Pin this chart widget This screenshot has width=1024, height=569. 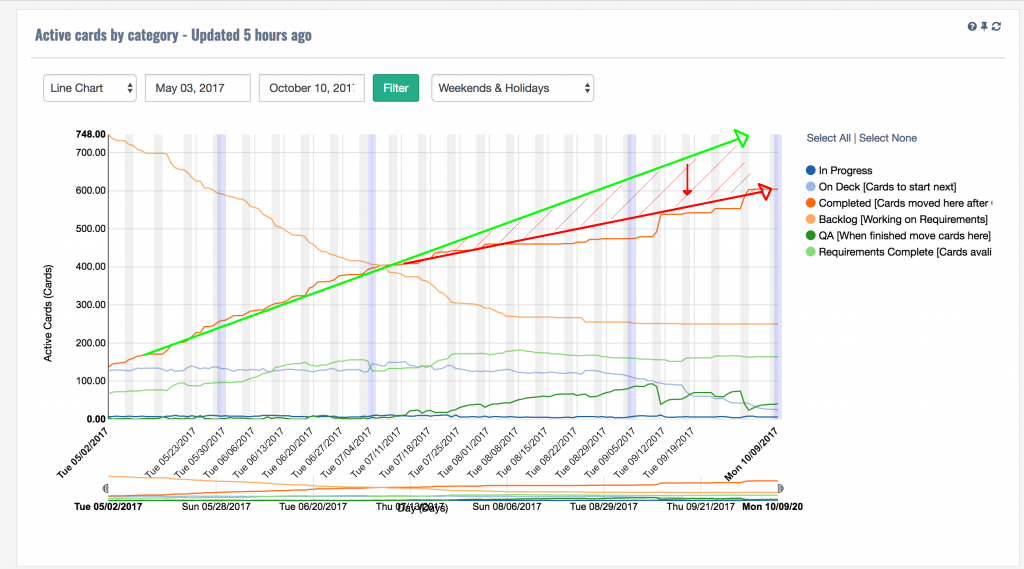tap(984, 27)
